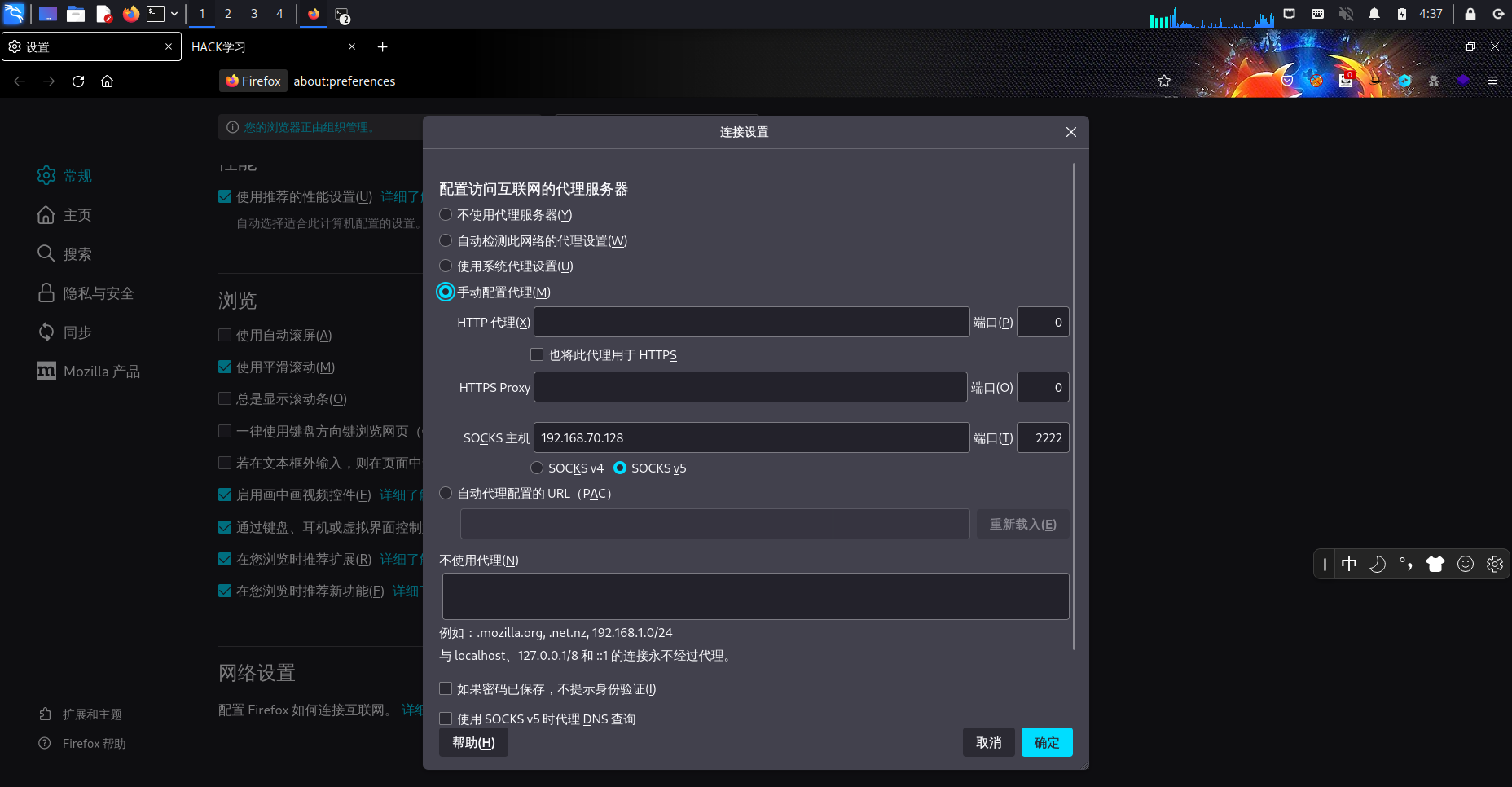Click the battery power indicator icon

tap(1402, 14)
